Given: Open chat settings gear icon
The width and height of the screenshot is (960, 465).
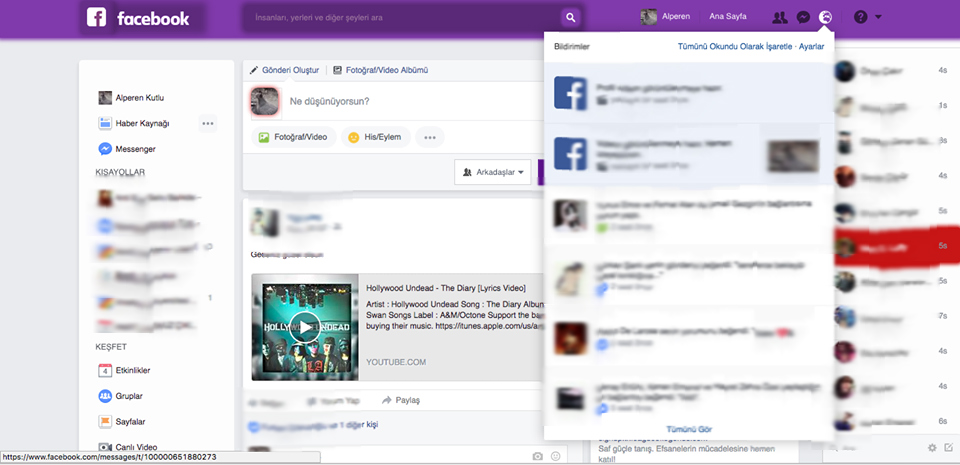Looking at the screenshot, I should [932, 448].
